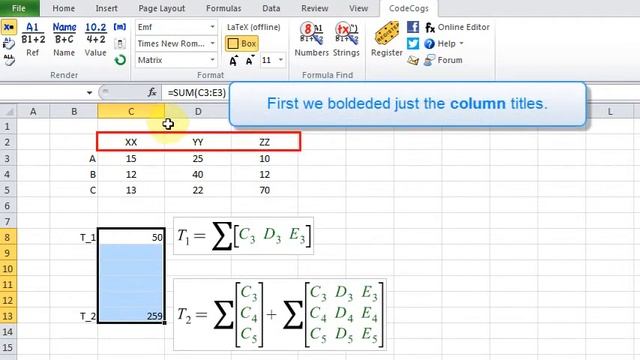
Task: Switch to the Formulas tab
Action: [224, 8]
